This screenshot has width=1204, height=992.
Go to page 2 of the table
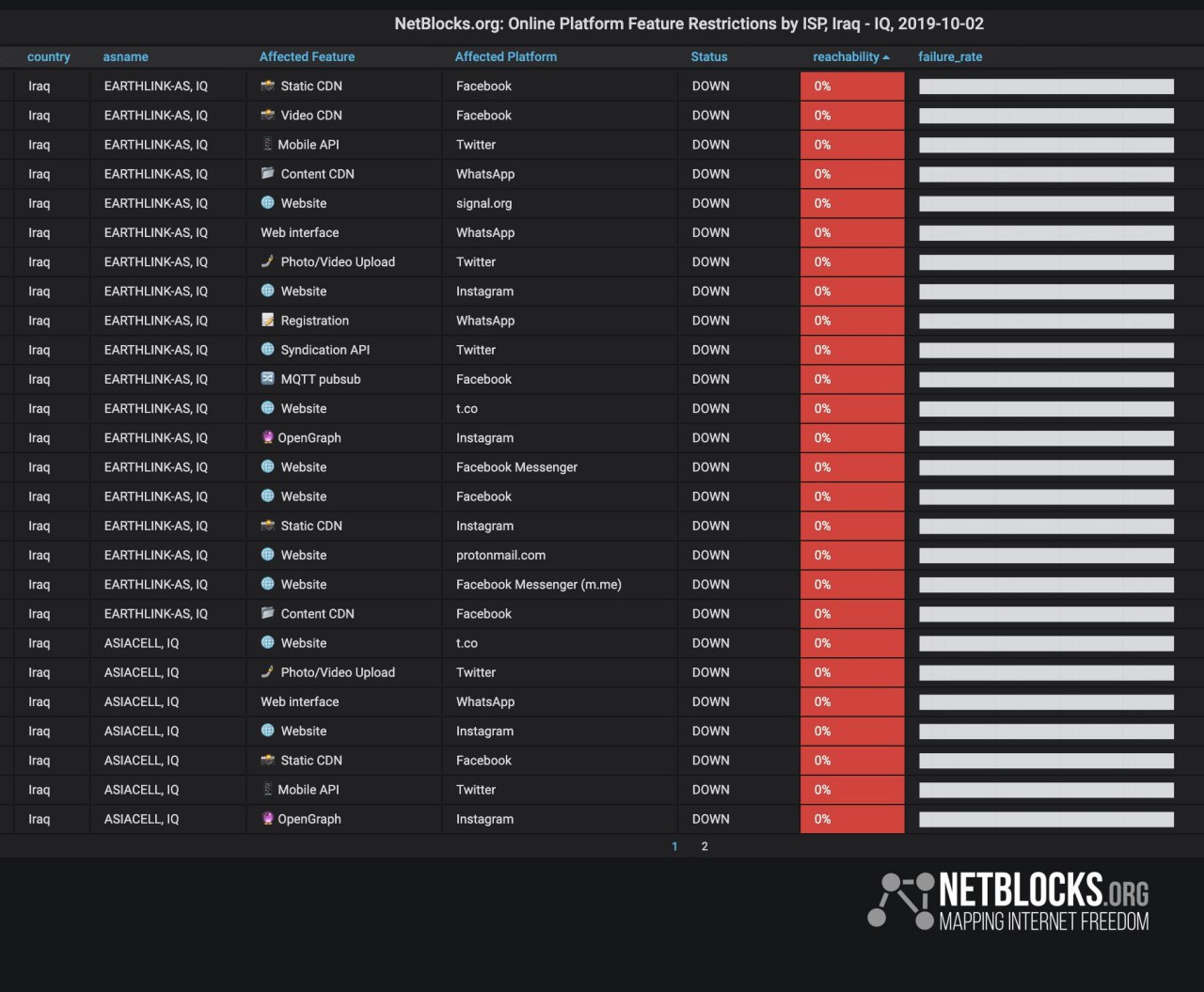tap(705, 846)
